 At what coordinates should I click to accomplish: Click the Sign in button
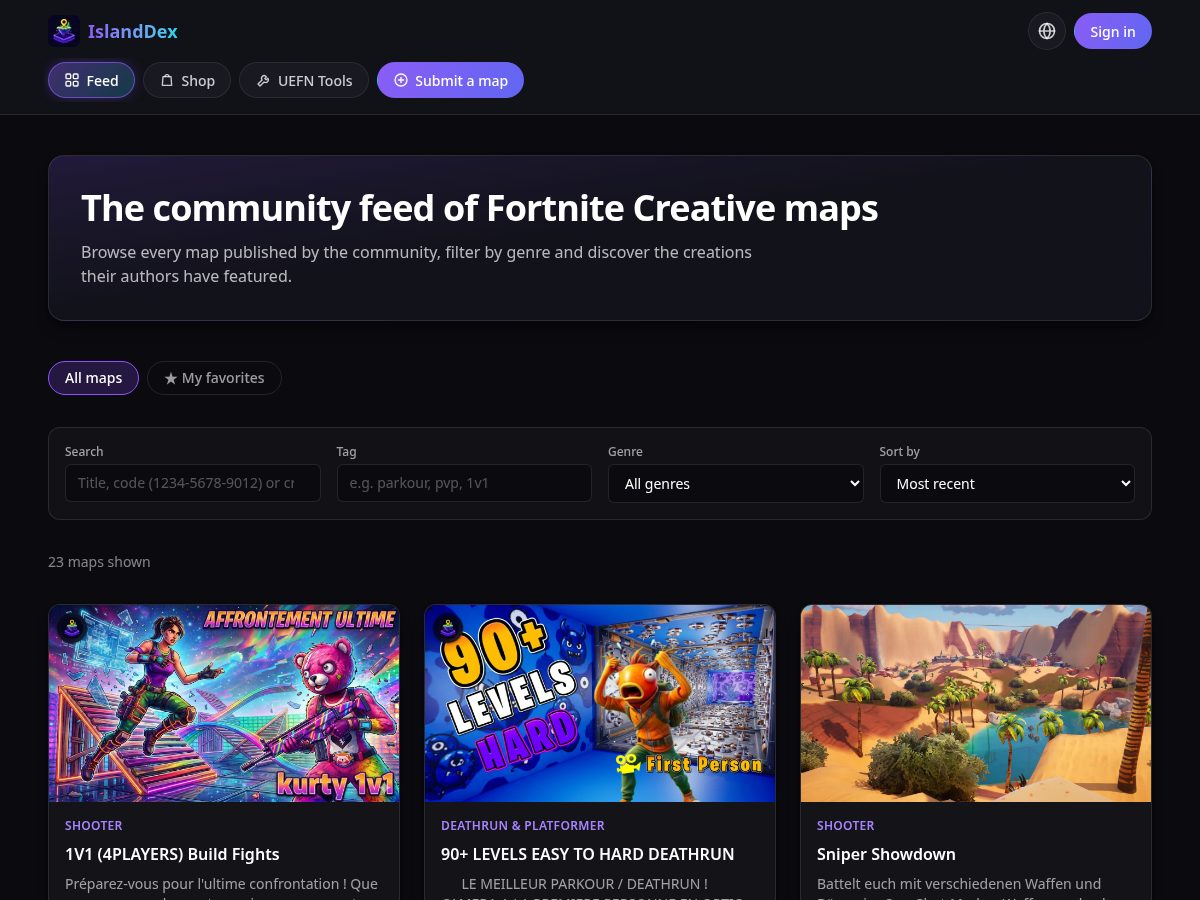1112,31
